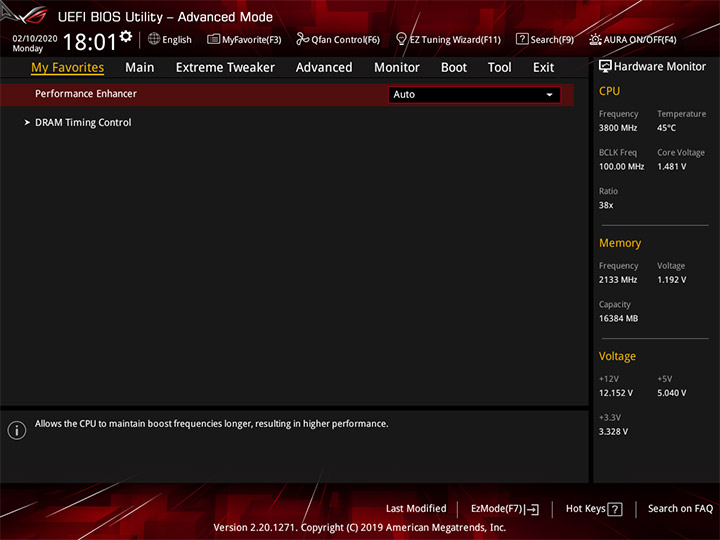
Task: Click the MyFavorite(F3) label
Action: coord(252,40)
